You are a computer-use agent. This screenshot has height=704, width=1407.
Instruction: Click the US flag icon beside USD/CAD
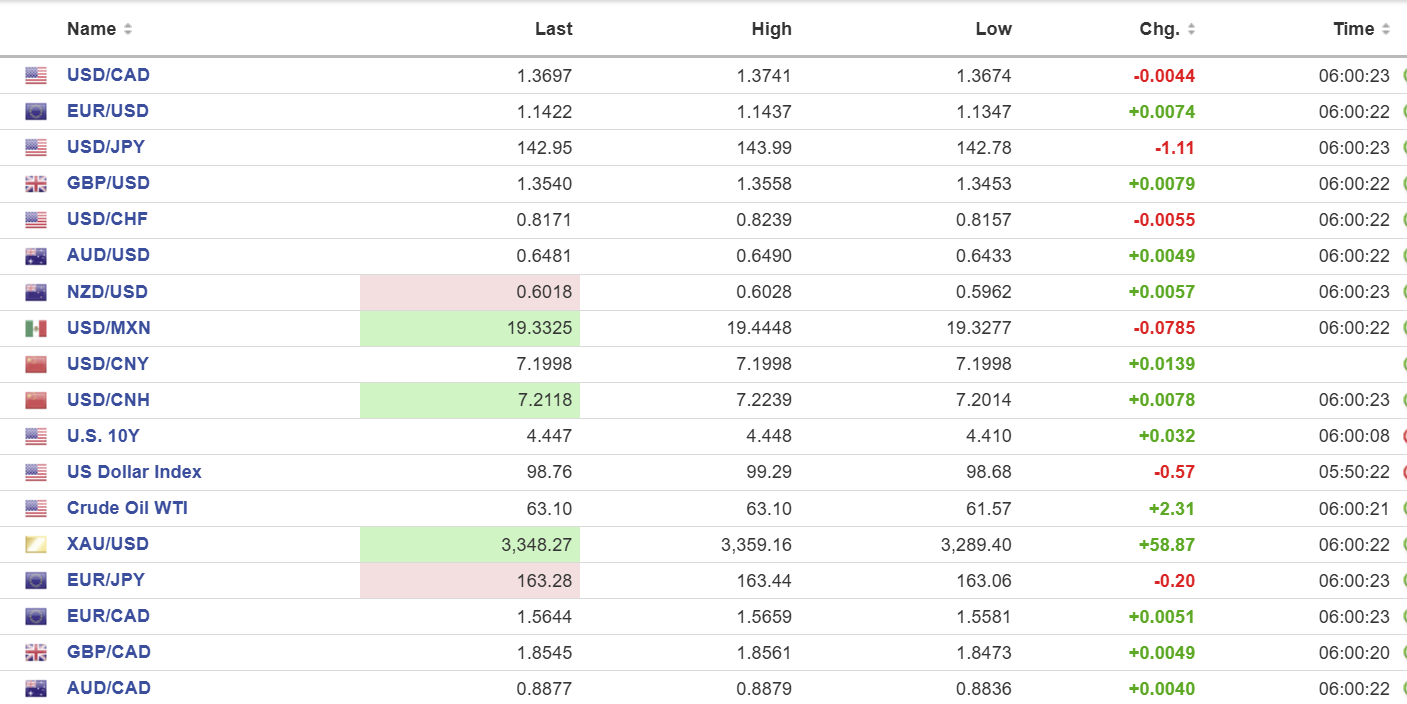(x=36, y=75)
